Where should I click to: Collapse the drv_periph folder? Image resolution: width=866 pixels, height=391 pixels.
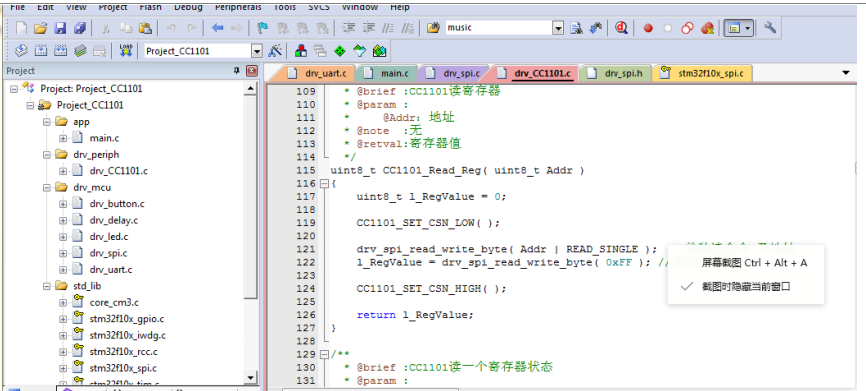pyautogui.click(x=46, y=155)
